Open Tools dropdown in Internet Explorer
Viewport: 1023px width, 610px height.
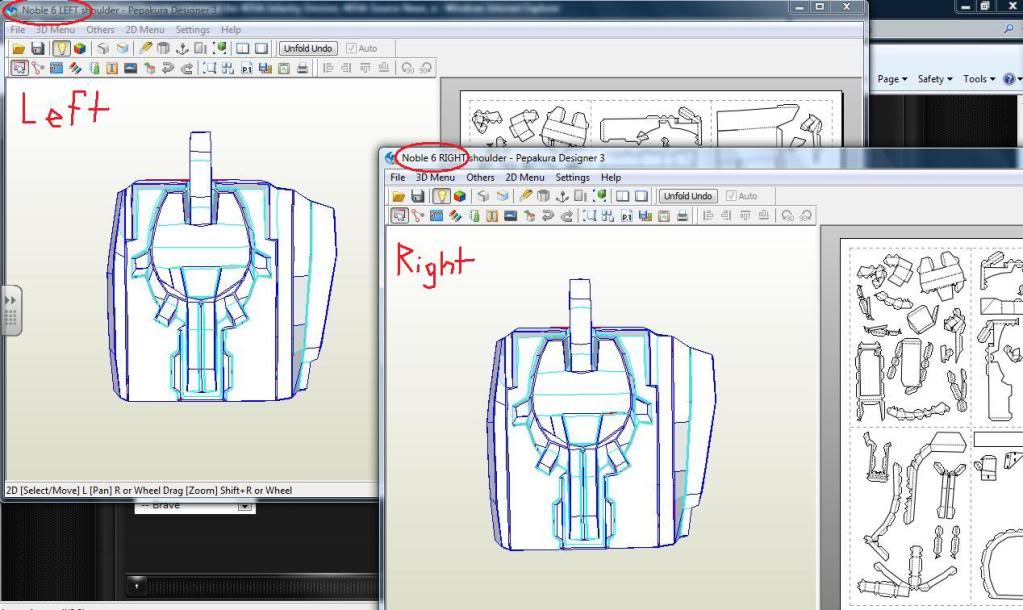click(x=979, y=79)
